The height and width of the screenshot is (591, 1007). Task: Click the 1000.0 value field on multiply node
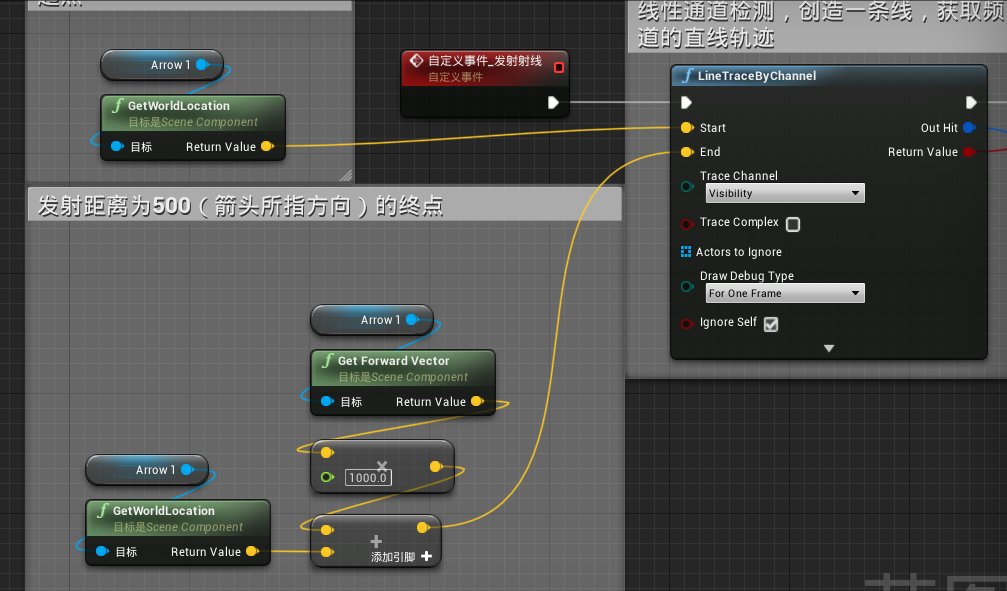tap(367, 478)
